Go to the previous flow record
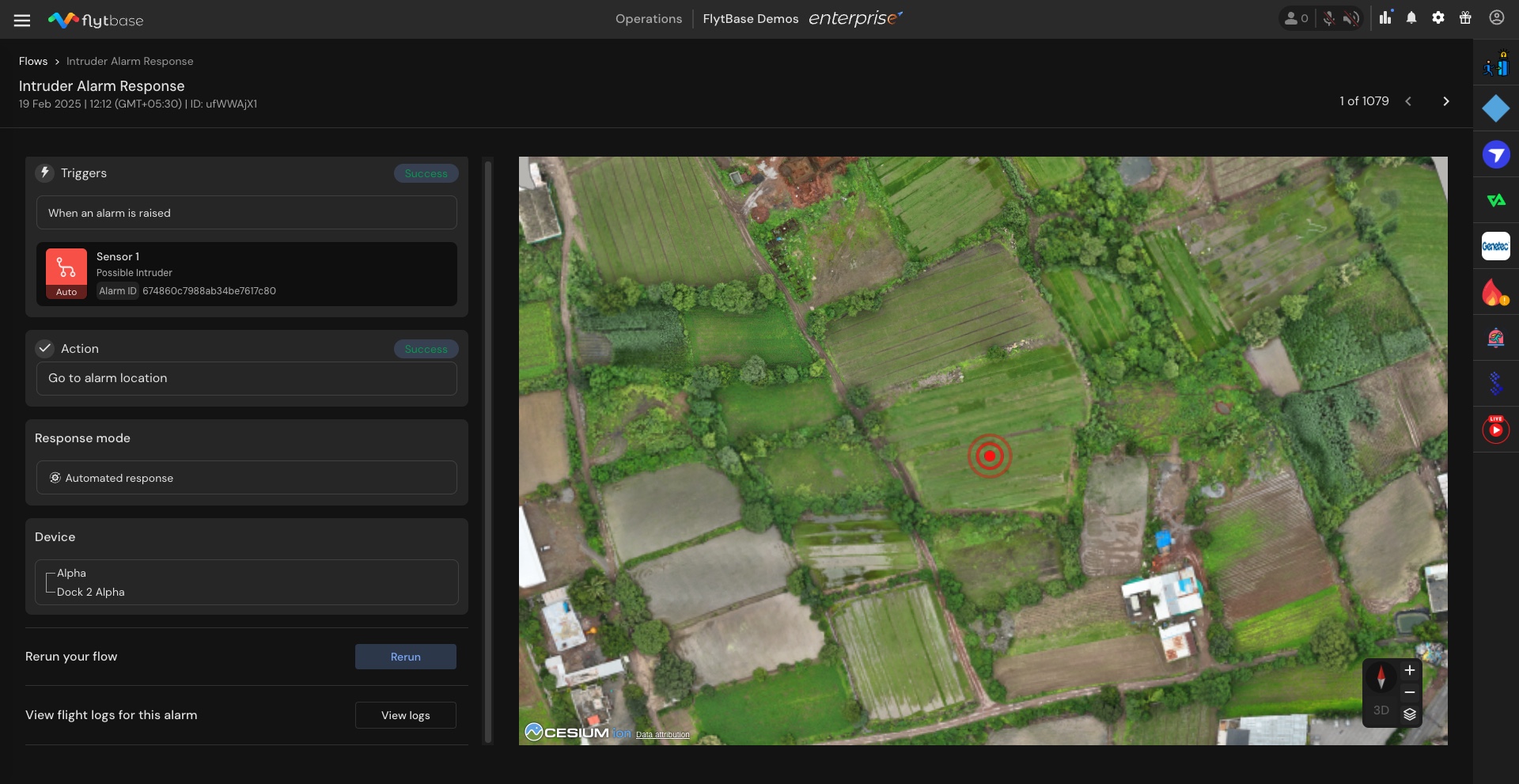 click(1408, 101)
